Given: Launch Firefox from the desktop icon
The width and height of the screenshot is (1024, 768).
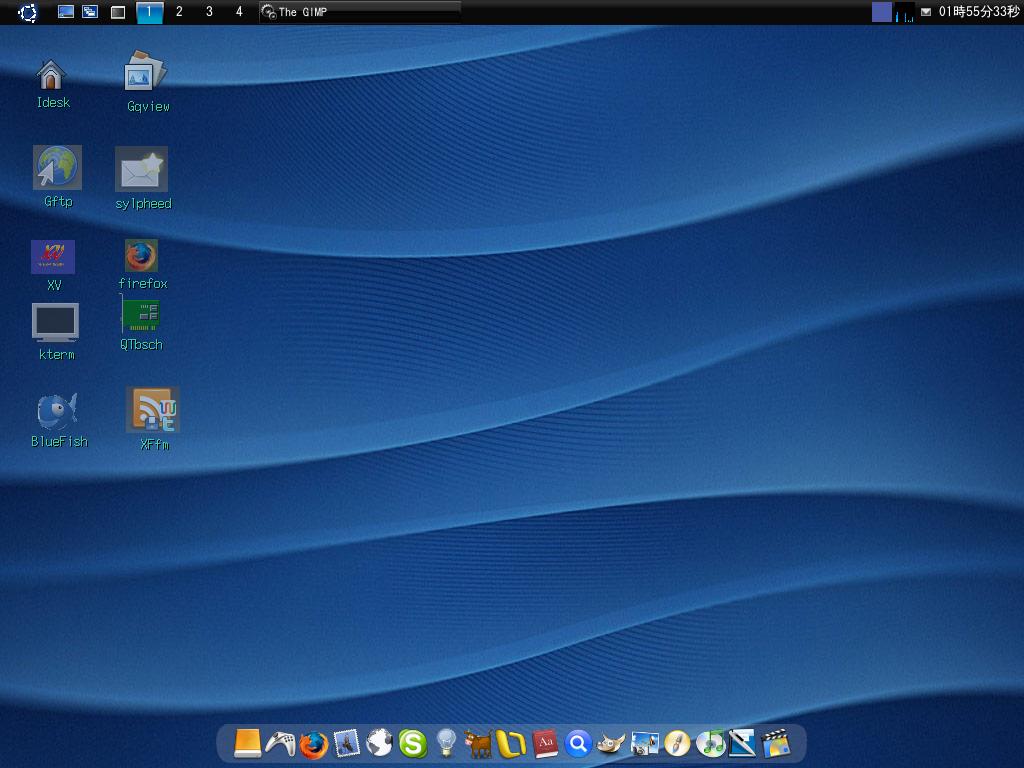Looking at the screenshot, I should [141, 255].
